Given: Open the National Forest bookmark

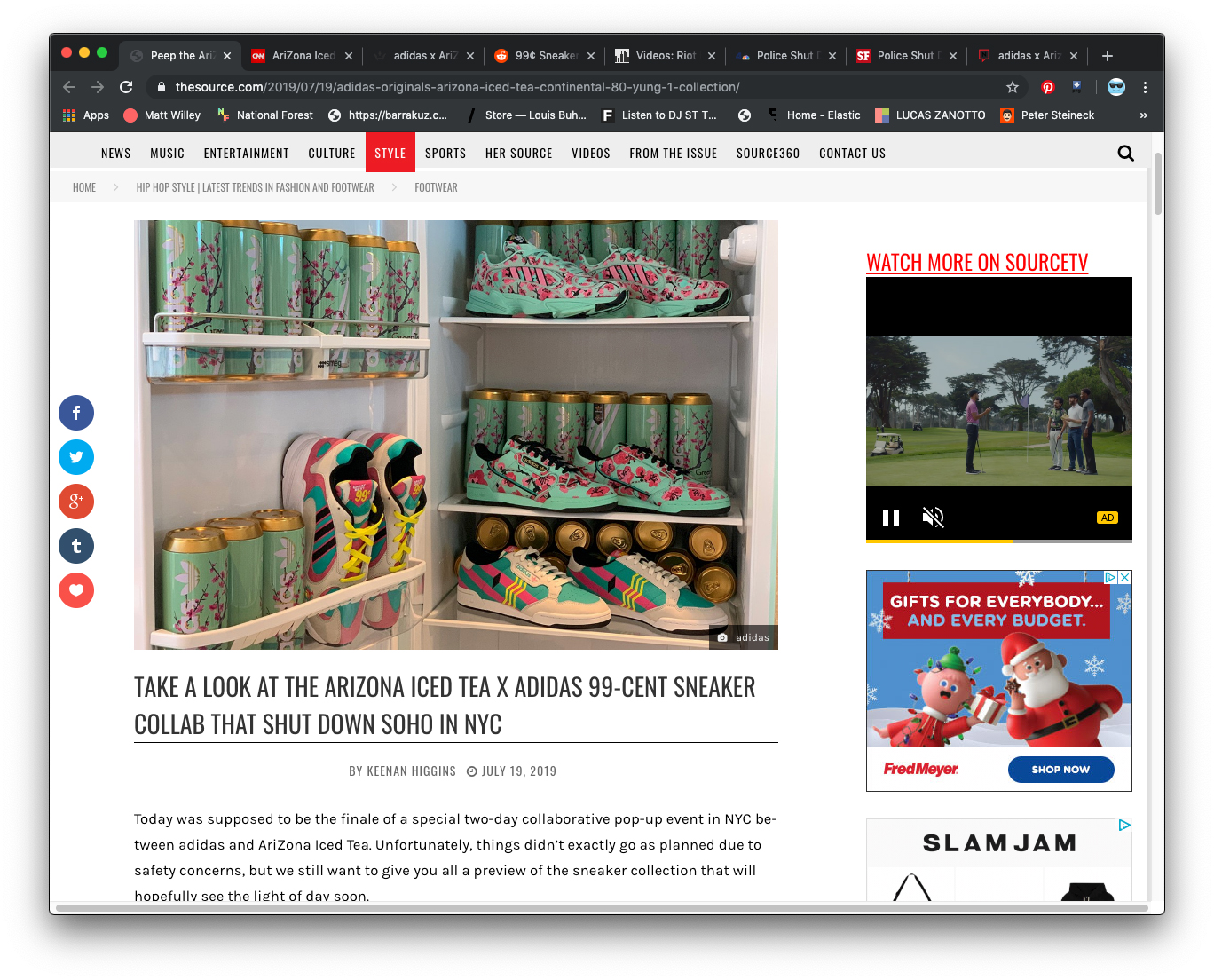Looking at the screenshot, I should [265, 115].
